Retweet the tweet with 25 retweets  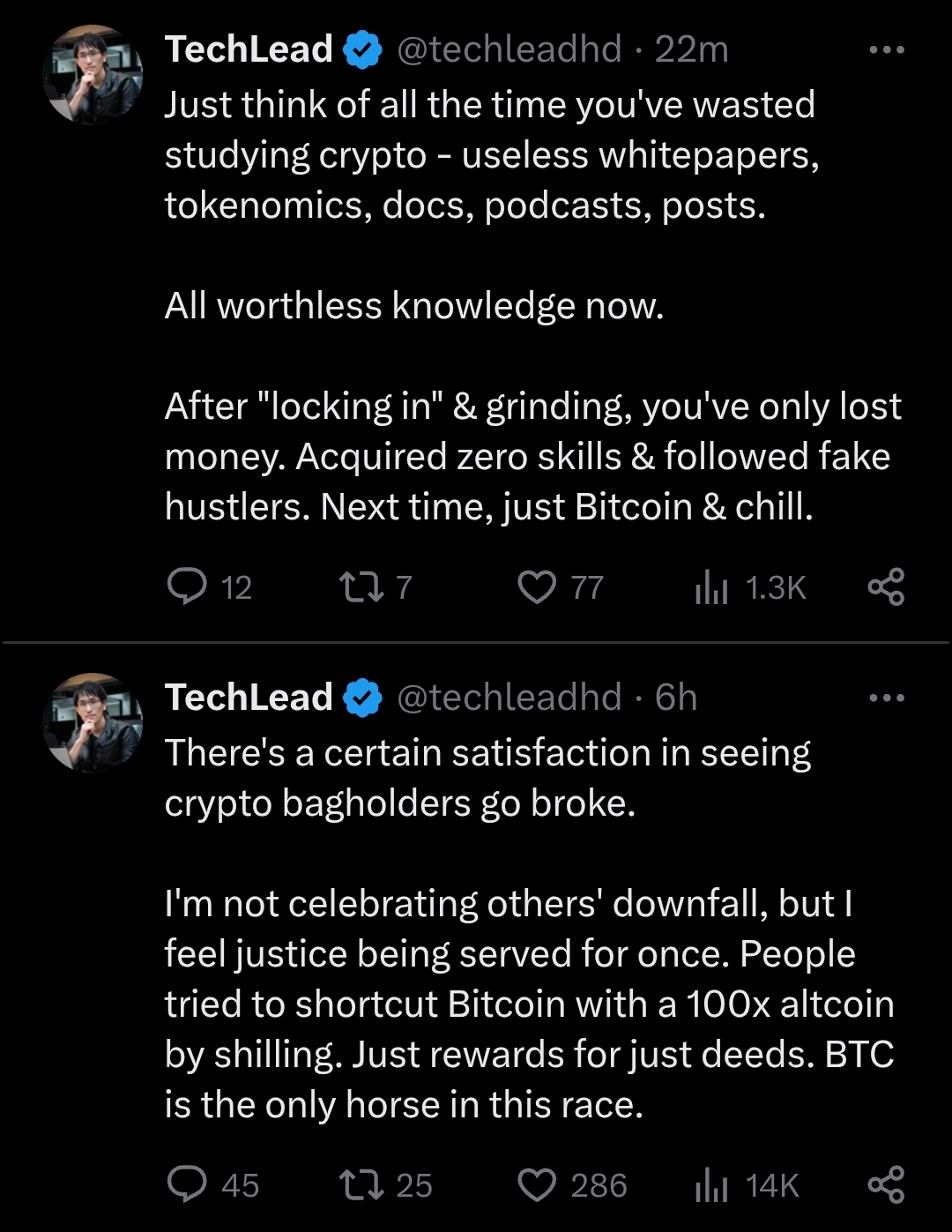[x=361, y=1184]
